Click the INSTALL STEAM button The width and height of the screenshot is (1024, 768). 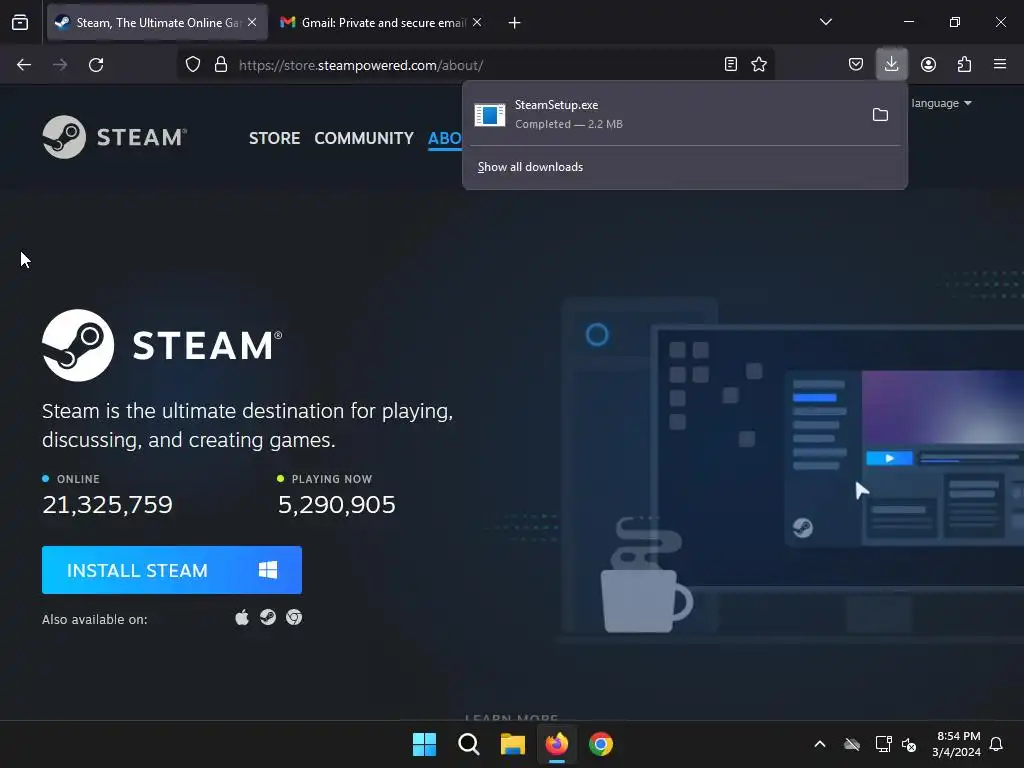click(x=172, y=570)
